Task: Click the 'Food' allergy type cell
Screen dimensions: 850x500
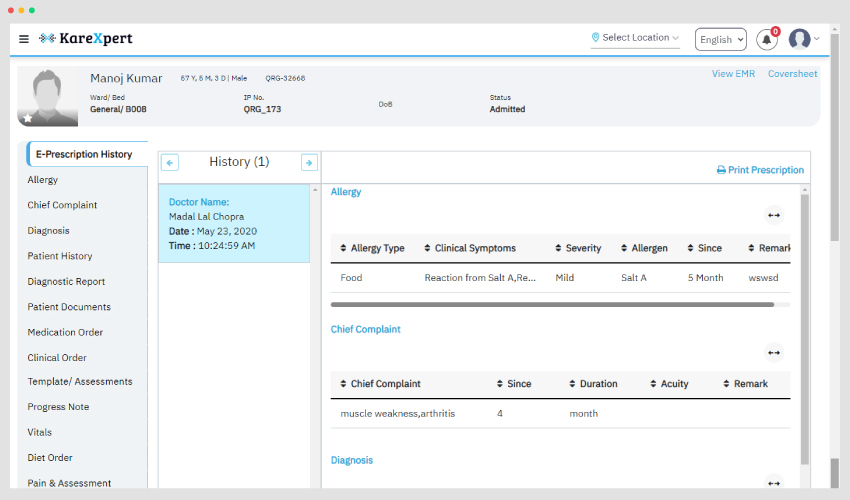Action: click(x=351, y=278)
